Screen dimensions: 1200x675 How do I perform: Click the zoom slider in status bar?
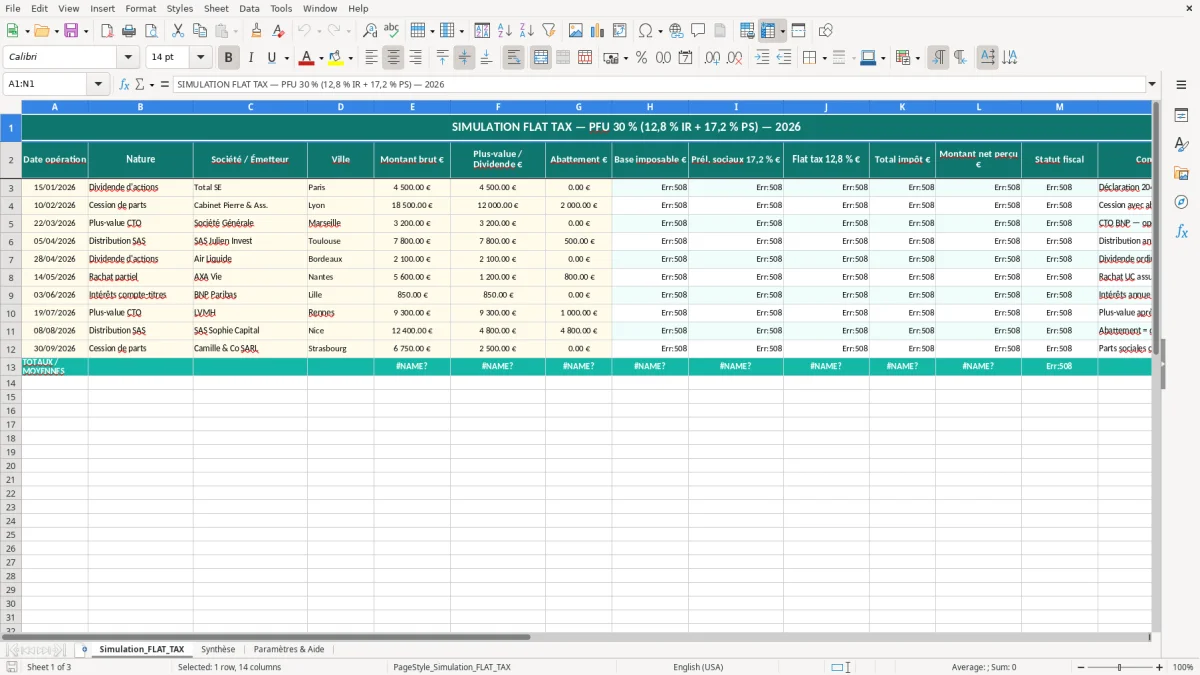tap(1119, 667)
